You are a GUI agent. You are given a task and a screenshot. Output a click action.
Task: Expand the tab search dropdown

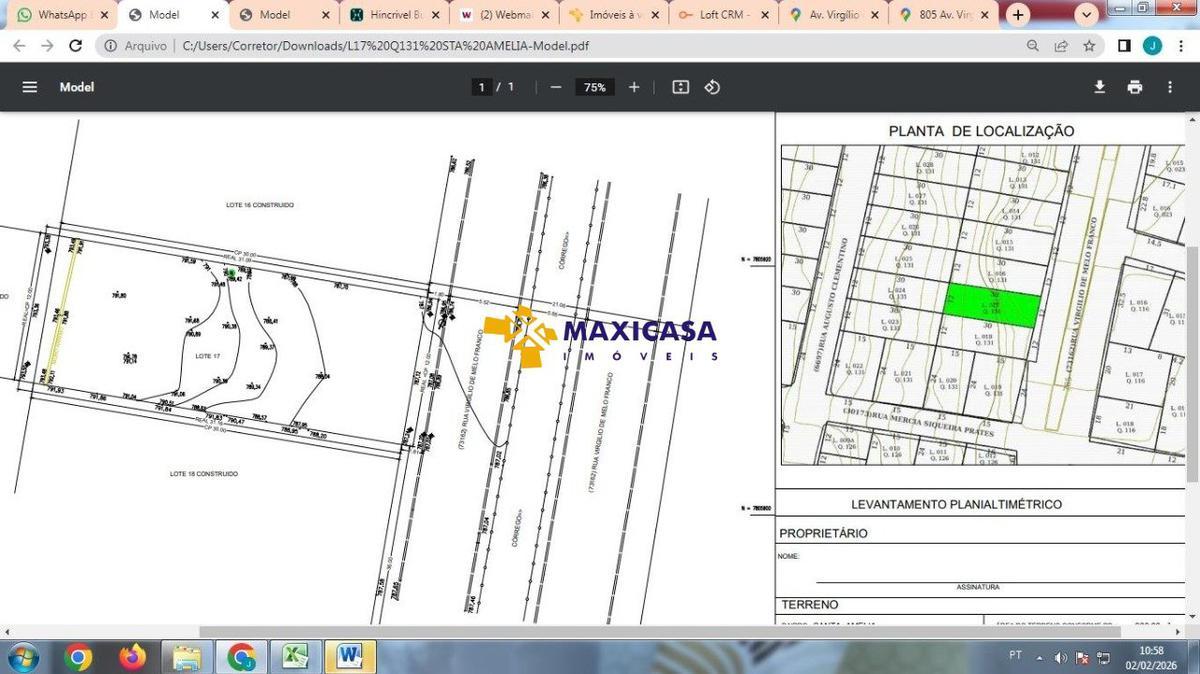(x=1087, y=15)
